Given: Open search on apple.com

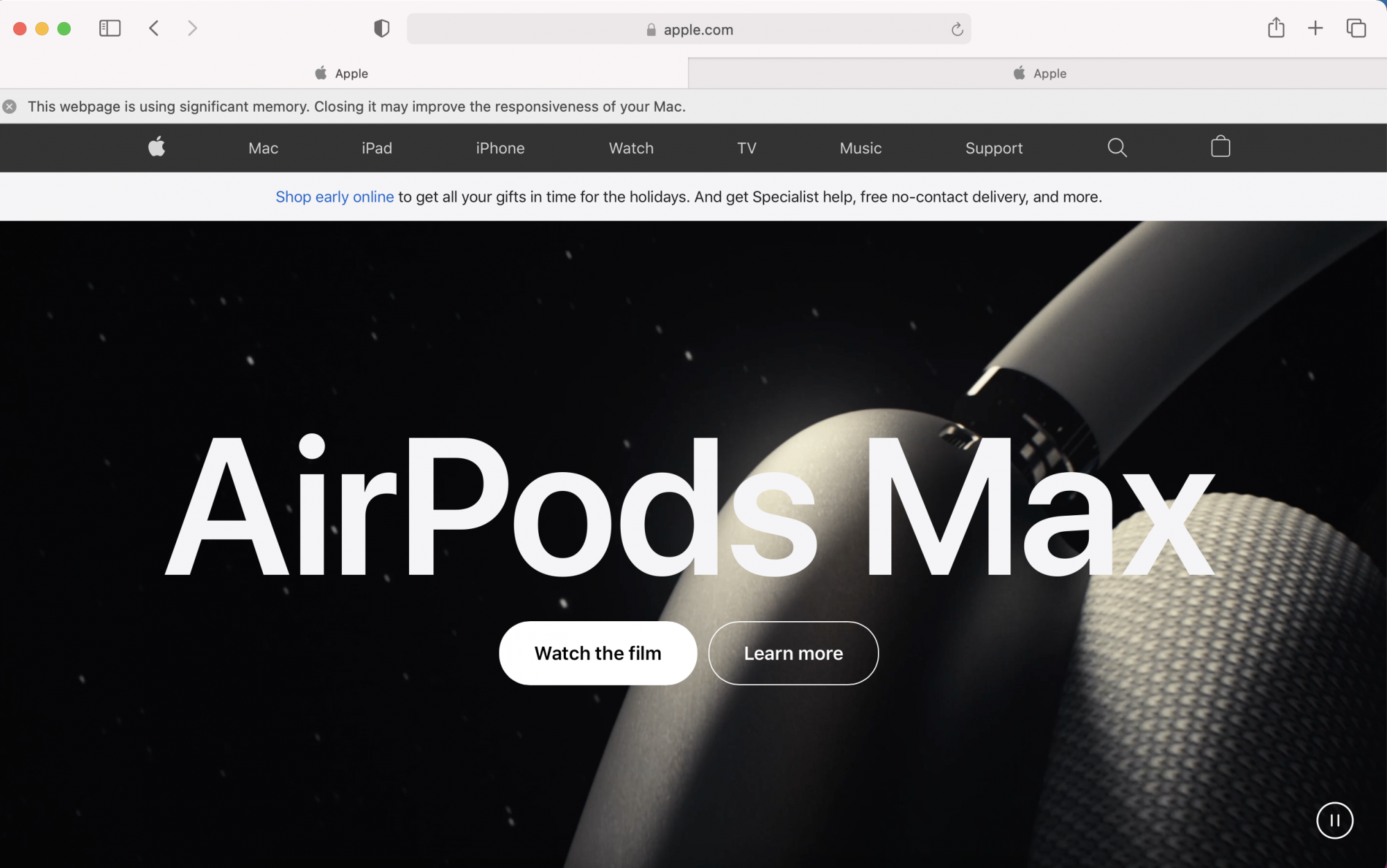Looking at the screenshot, I should pos(1117,148).
